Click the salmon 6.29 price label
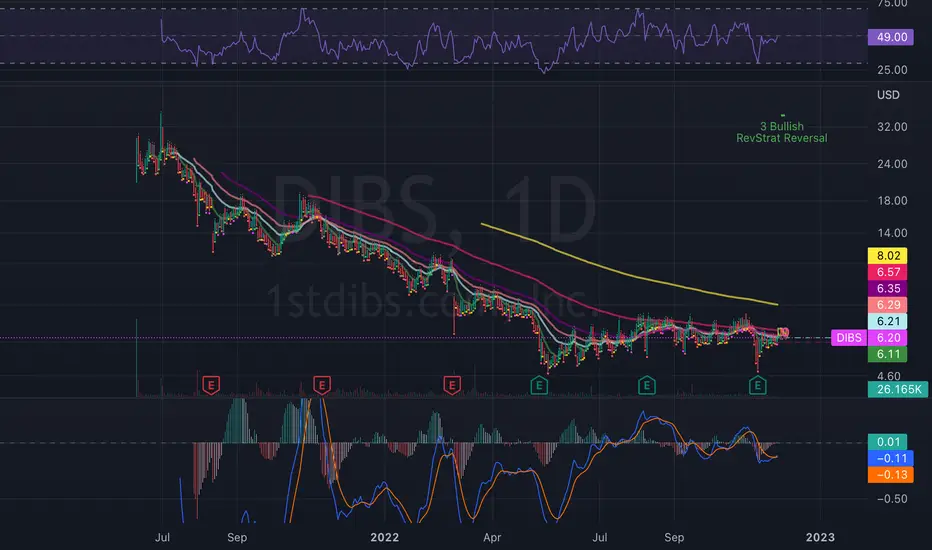The height and width of the screenshot is (550, 932). pyautogui.click(x=887, y=305)
